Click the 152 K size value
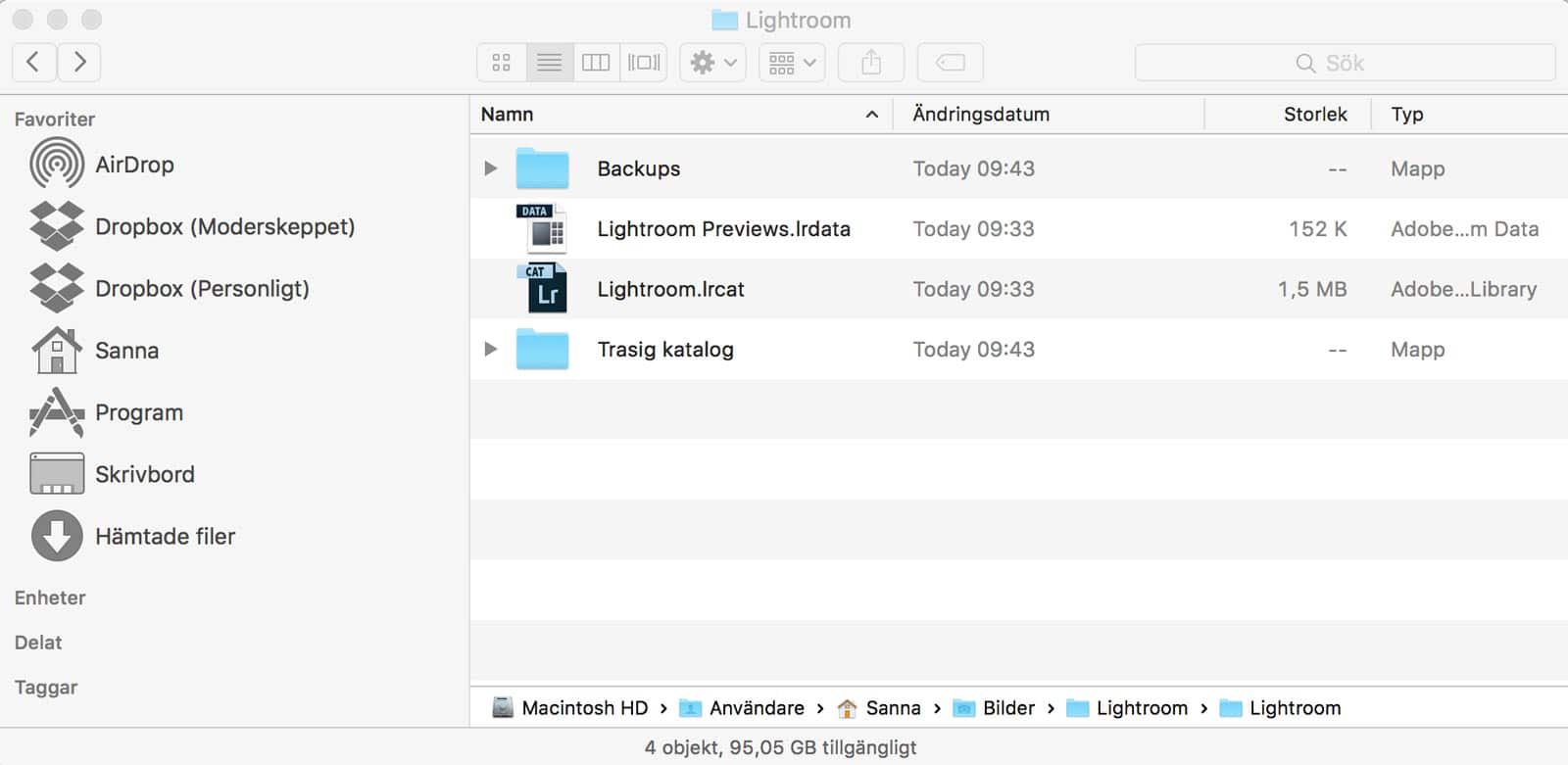The width and height of the screenshot is (1568, 765). tap(1318, 229)
